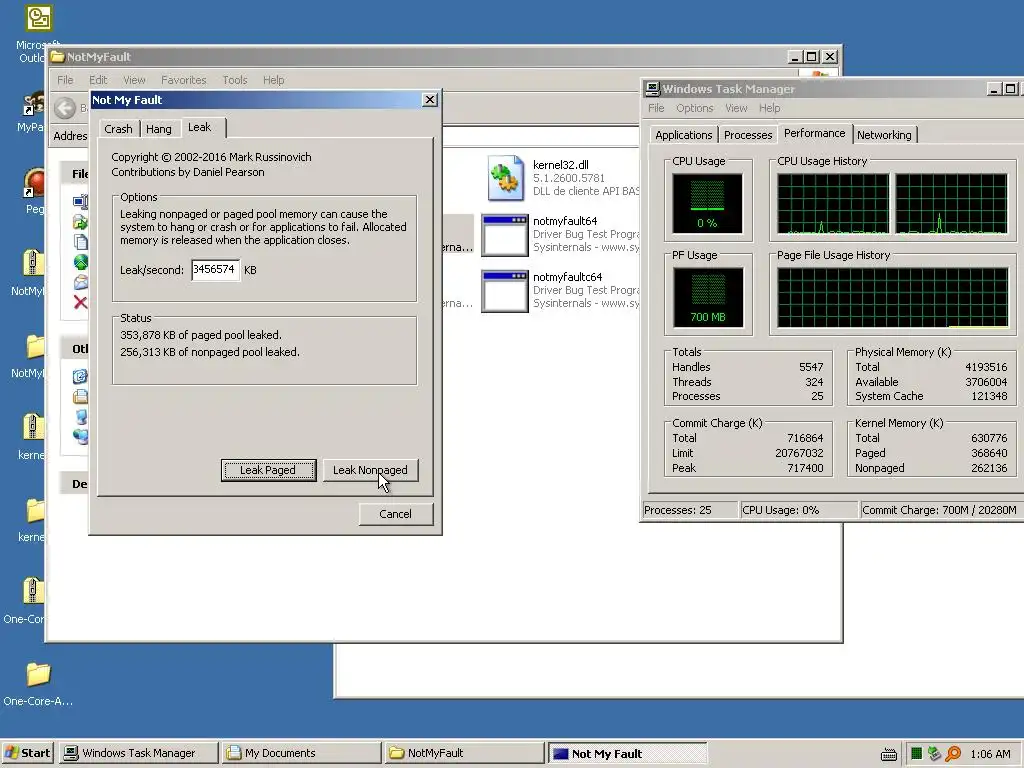Select the Leak tab
The image size is (1024, 768).
200,127
